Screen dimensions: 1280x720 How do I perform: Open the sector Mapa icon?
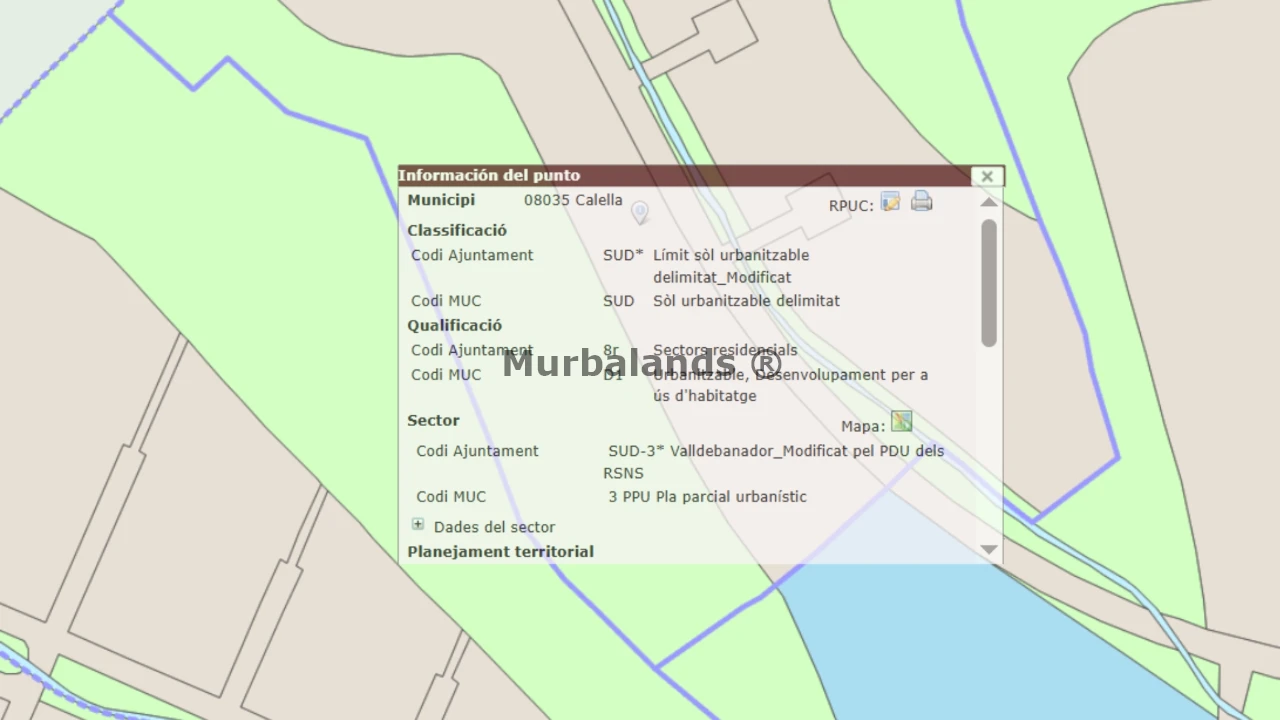pyautogui.click(x=901, y=422)
